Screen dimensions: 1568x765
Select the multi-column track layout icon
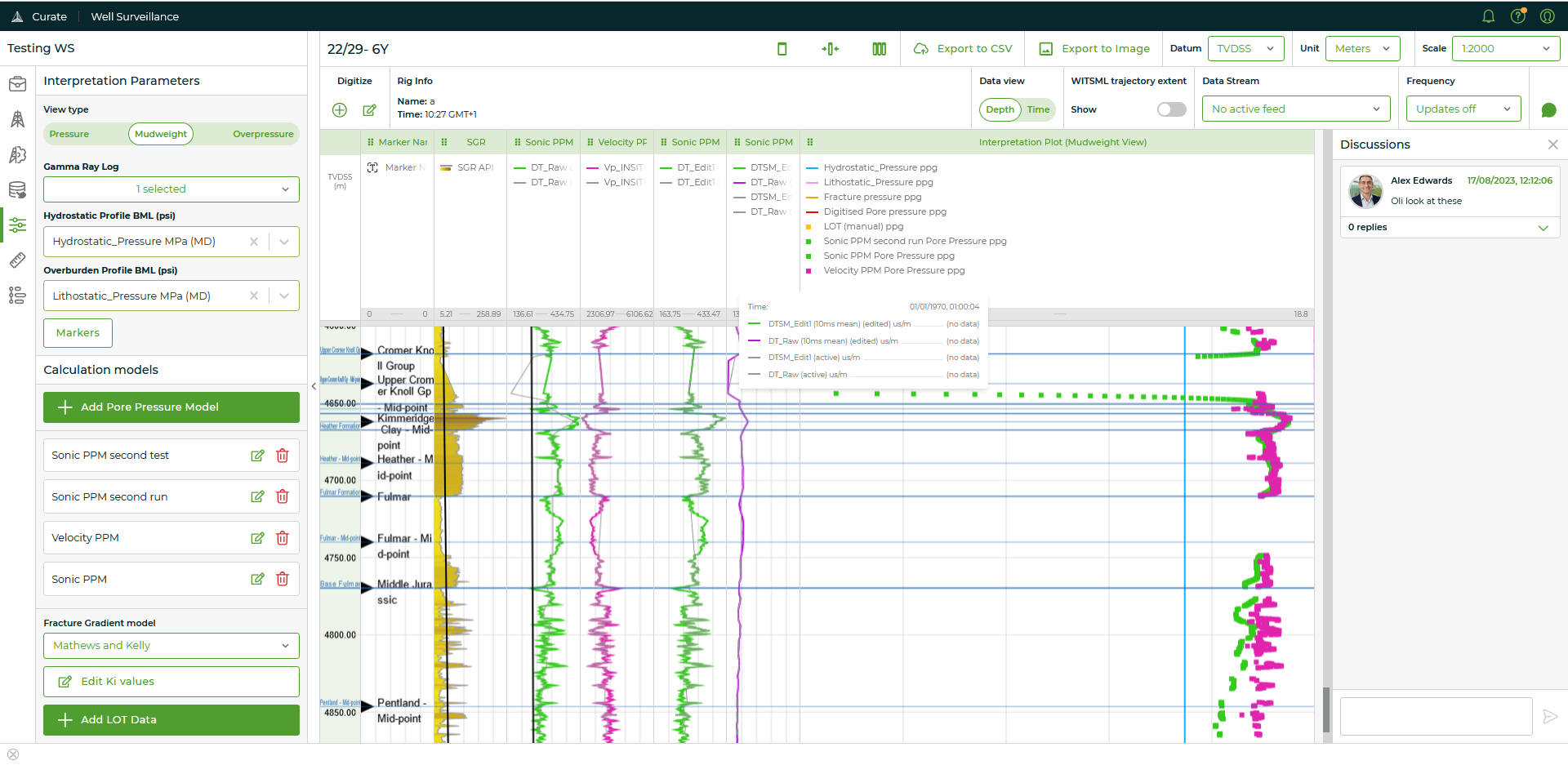[879, 49]
